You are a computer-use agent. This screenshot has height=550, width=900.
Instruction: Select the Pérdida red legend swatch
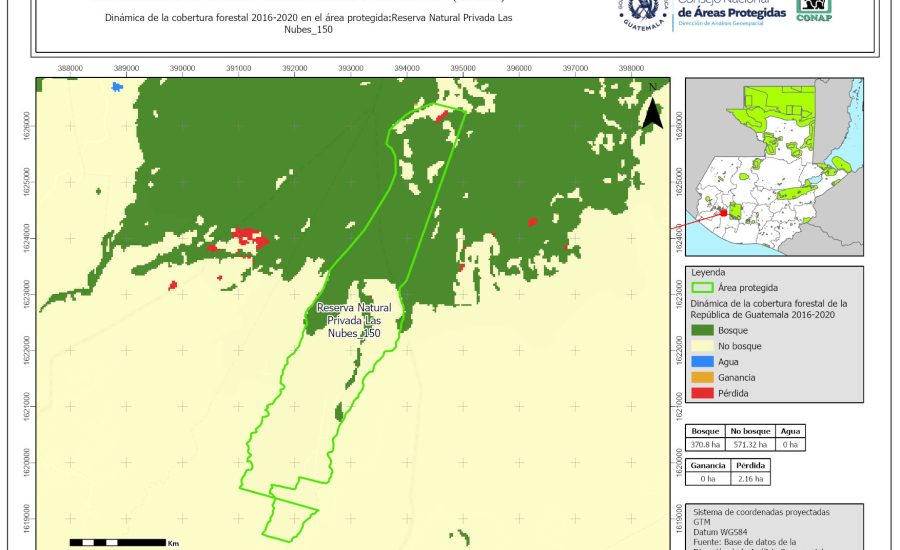tap(702, 393)
